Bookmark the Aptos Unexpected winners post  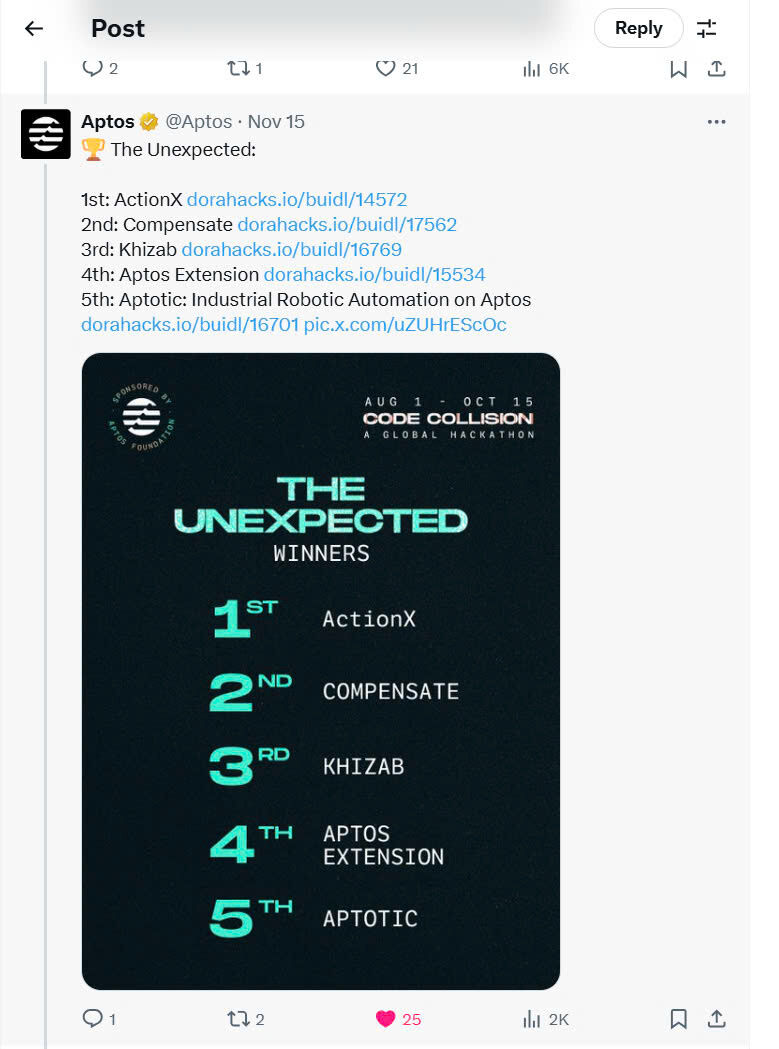coord(678,1018)
